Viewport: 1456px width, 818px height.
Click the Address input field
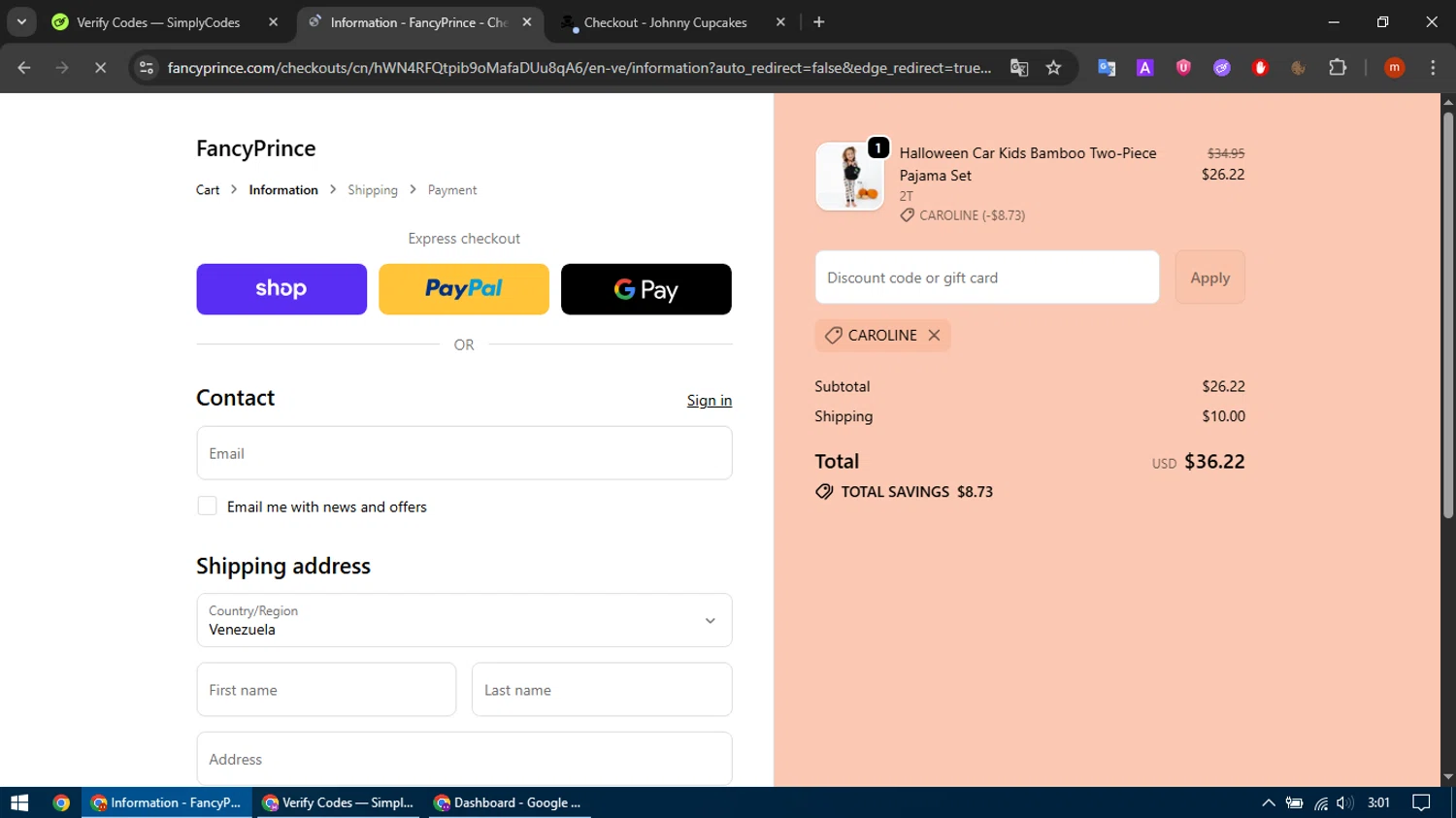tap(464, 759)
